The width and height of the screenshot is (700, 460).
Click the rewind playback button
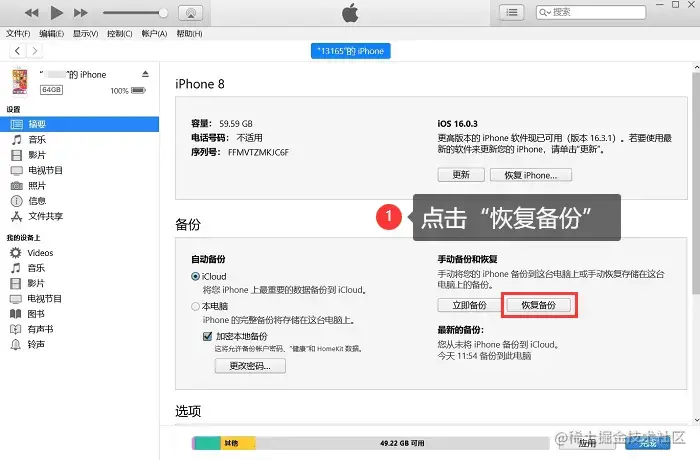tap(31, 13)
